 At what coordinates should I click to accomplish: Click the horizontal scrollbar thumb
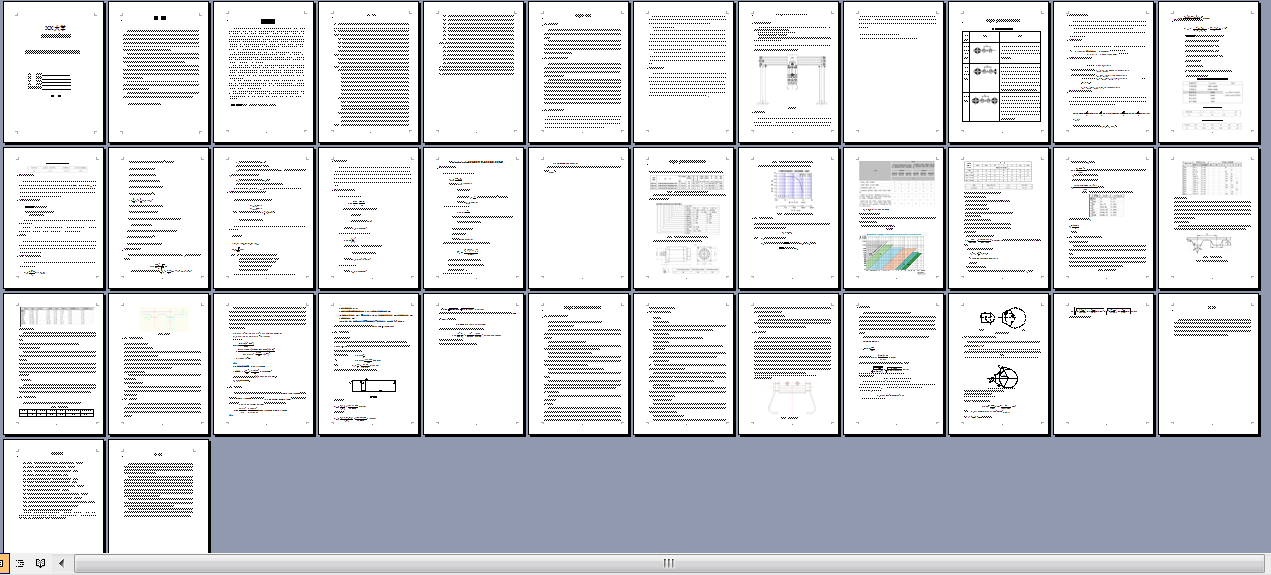click(667, 563)
